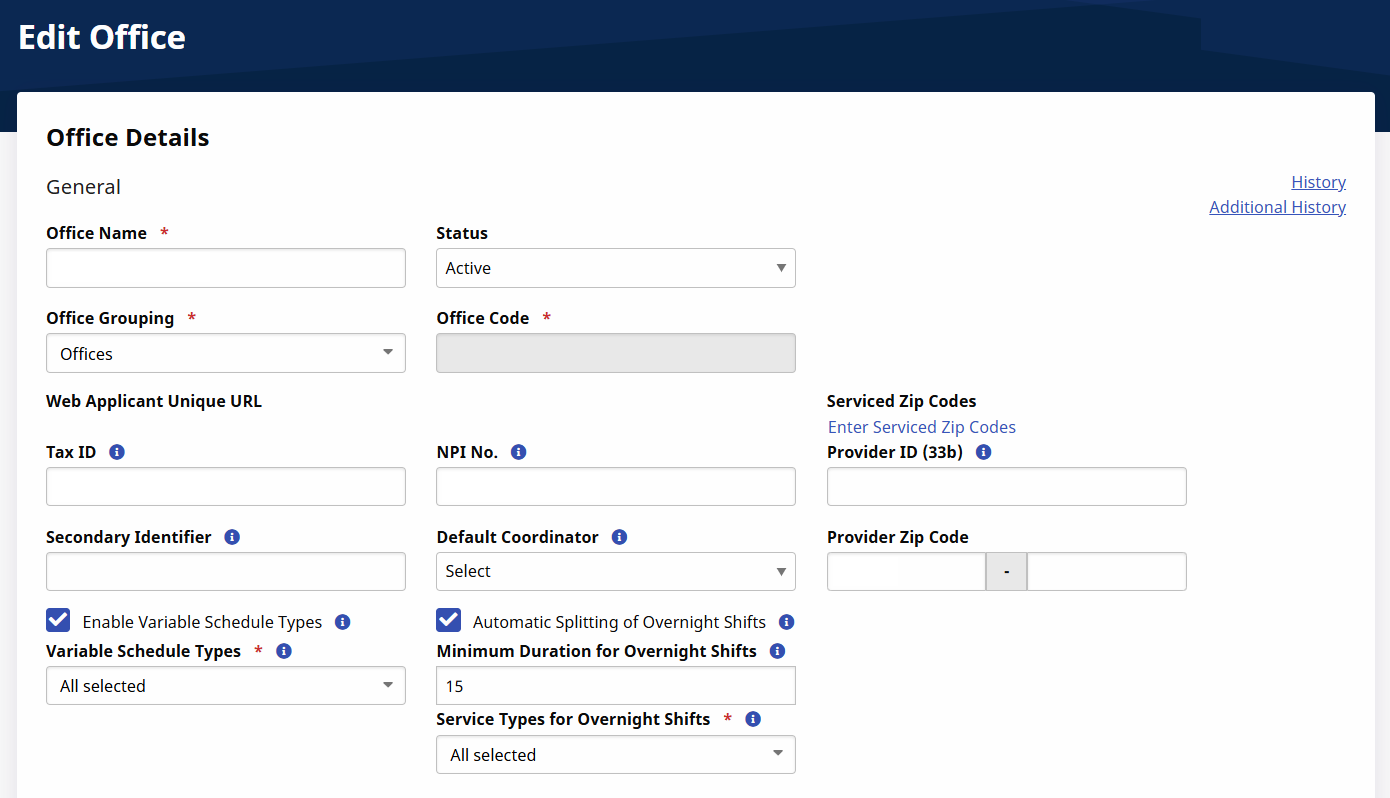Open the Default Coordinator dropdown
Image resolution: width=1390 pixels, height=798 pixels.
(615, 571)
